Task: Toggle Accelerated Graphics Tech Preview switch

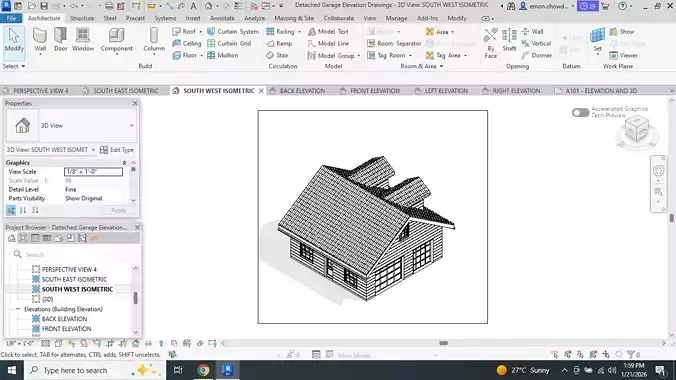Action: pos(580,113)
